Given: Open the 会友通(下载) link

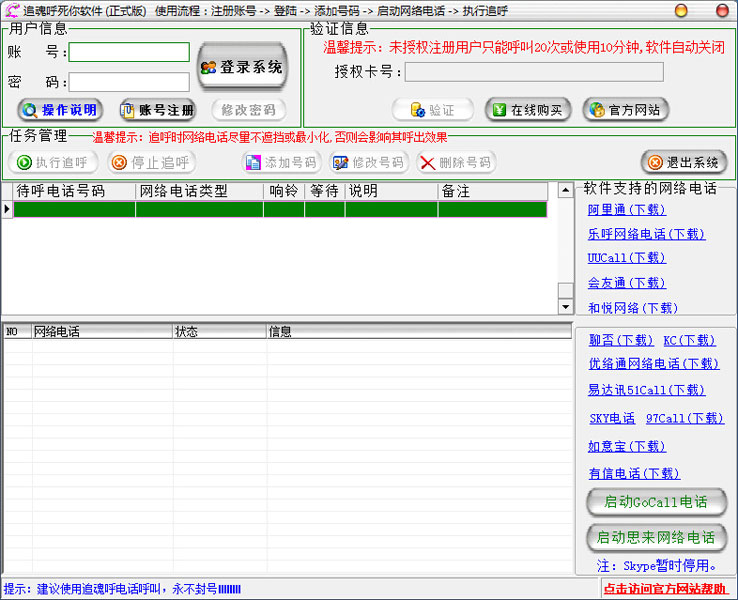Looking at the screenshot, I should click(x=626, y=283).
